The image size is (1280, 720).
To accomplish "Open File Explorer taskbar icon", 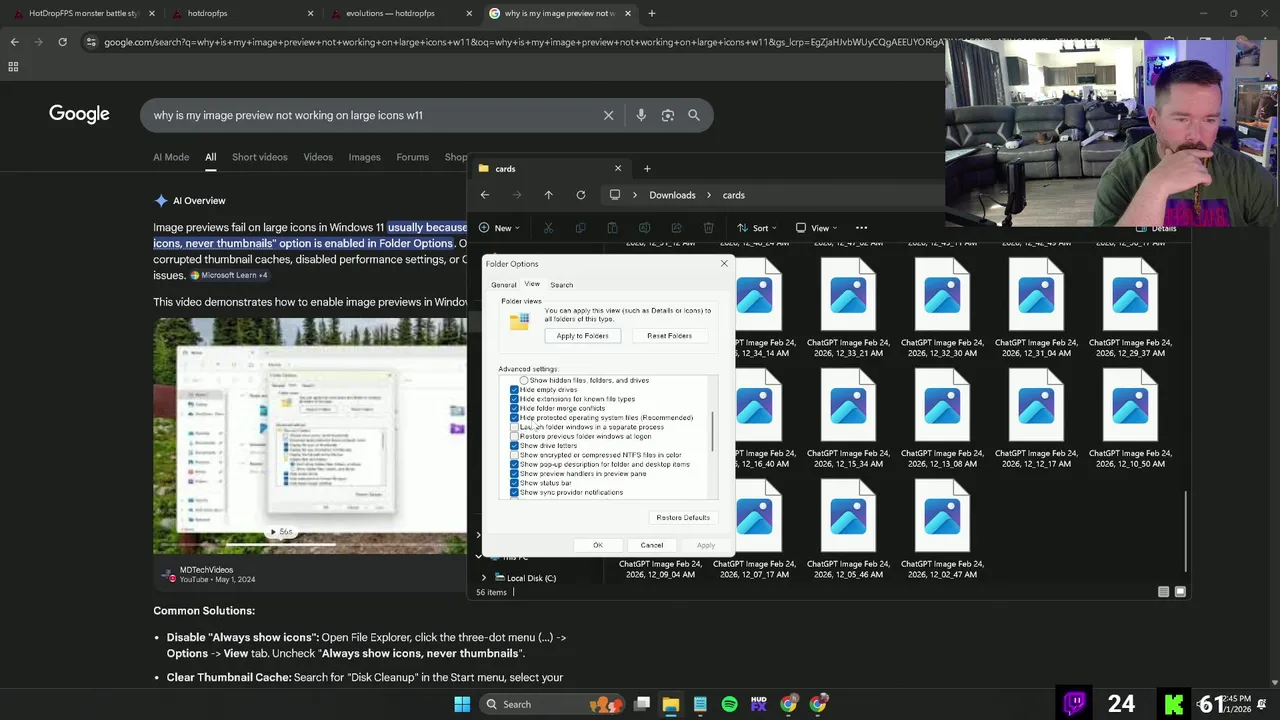I will pos(671,704).
